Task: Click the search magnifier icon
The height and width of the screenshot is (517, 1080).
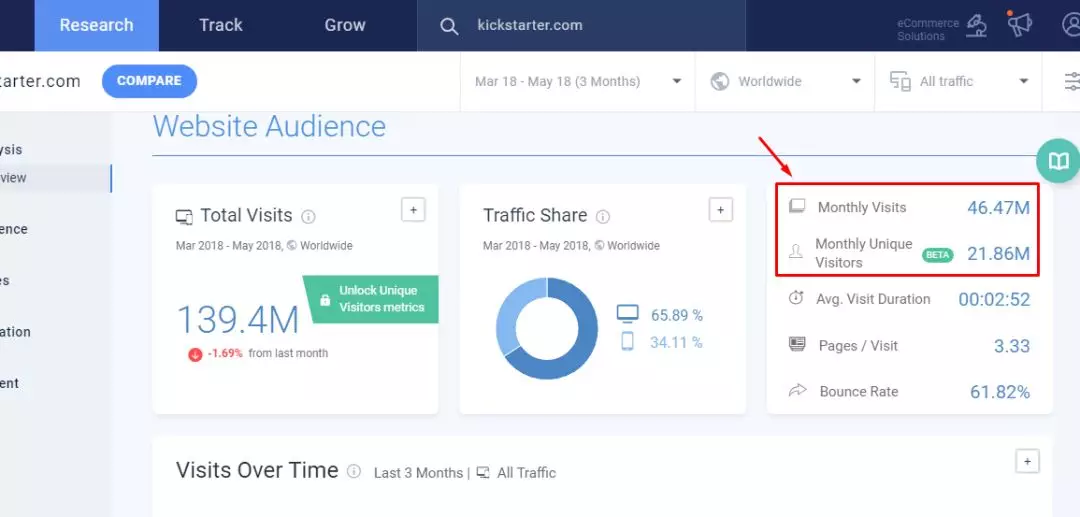Action: click(x=449, y=26)
